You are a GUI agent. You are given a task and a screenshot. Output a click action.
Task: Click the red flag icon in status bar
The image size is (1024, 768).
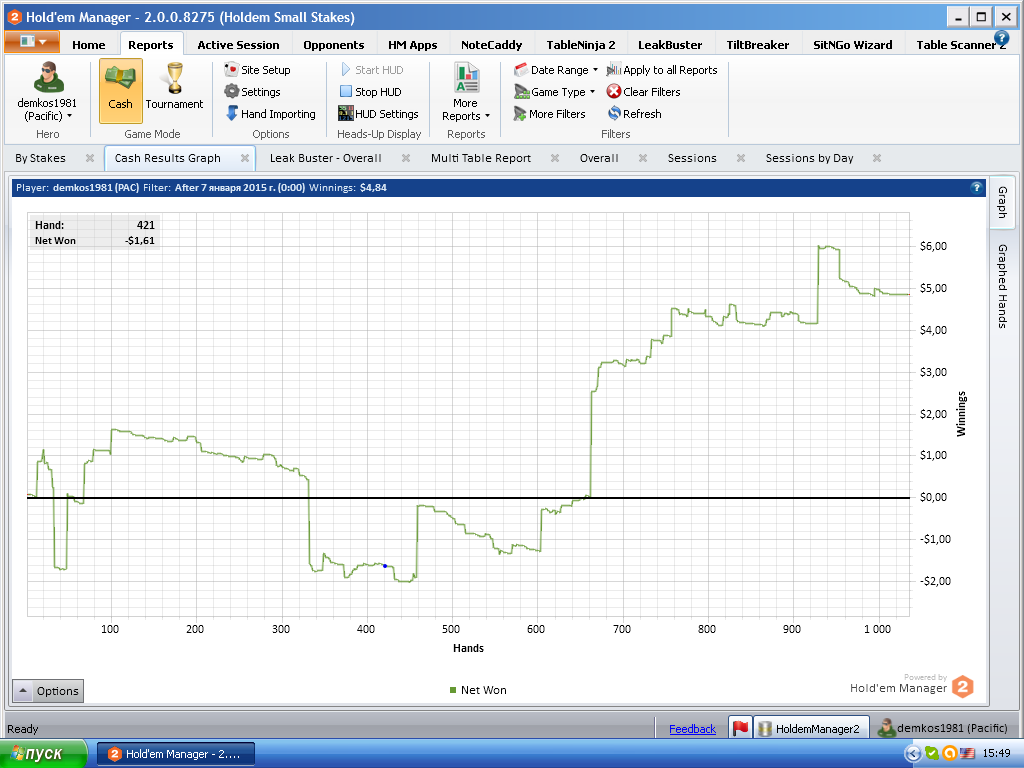[740, 728]
